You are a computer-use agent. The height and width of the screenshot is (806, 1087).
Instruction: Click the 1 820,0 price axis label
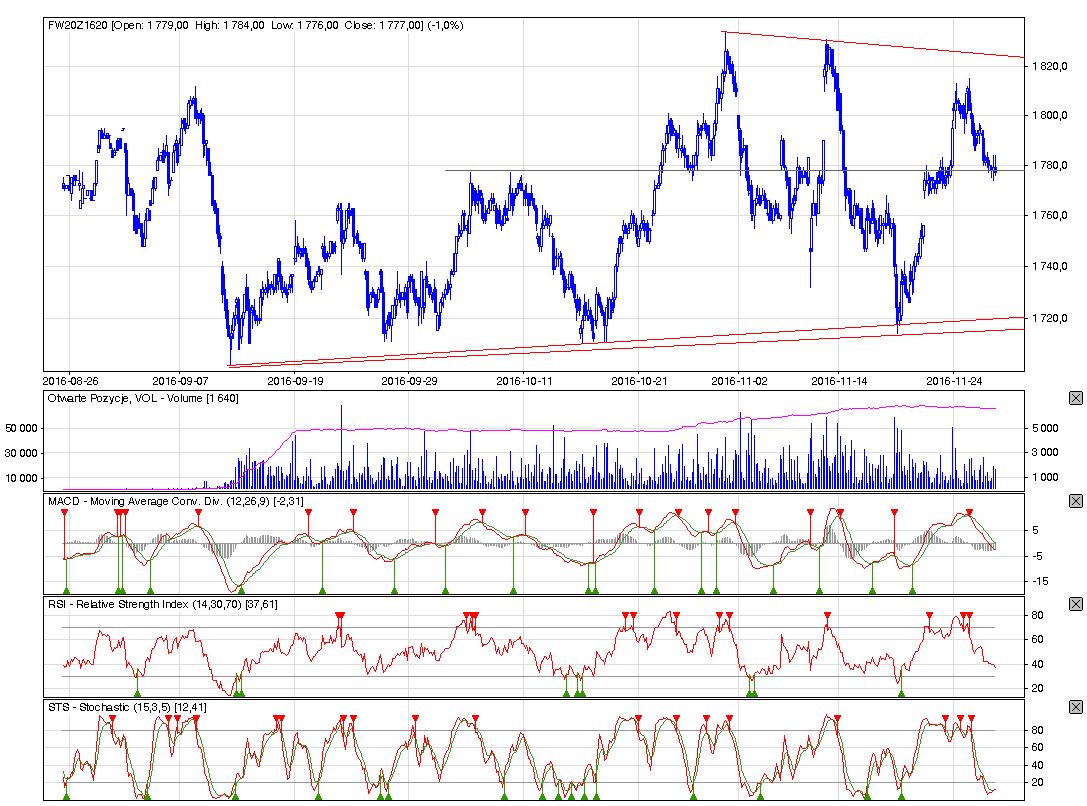coord(1050,67)
